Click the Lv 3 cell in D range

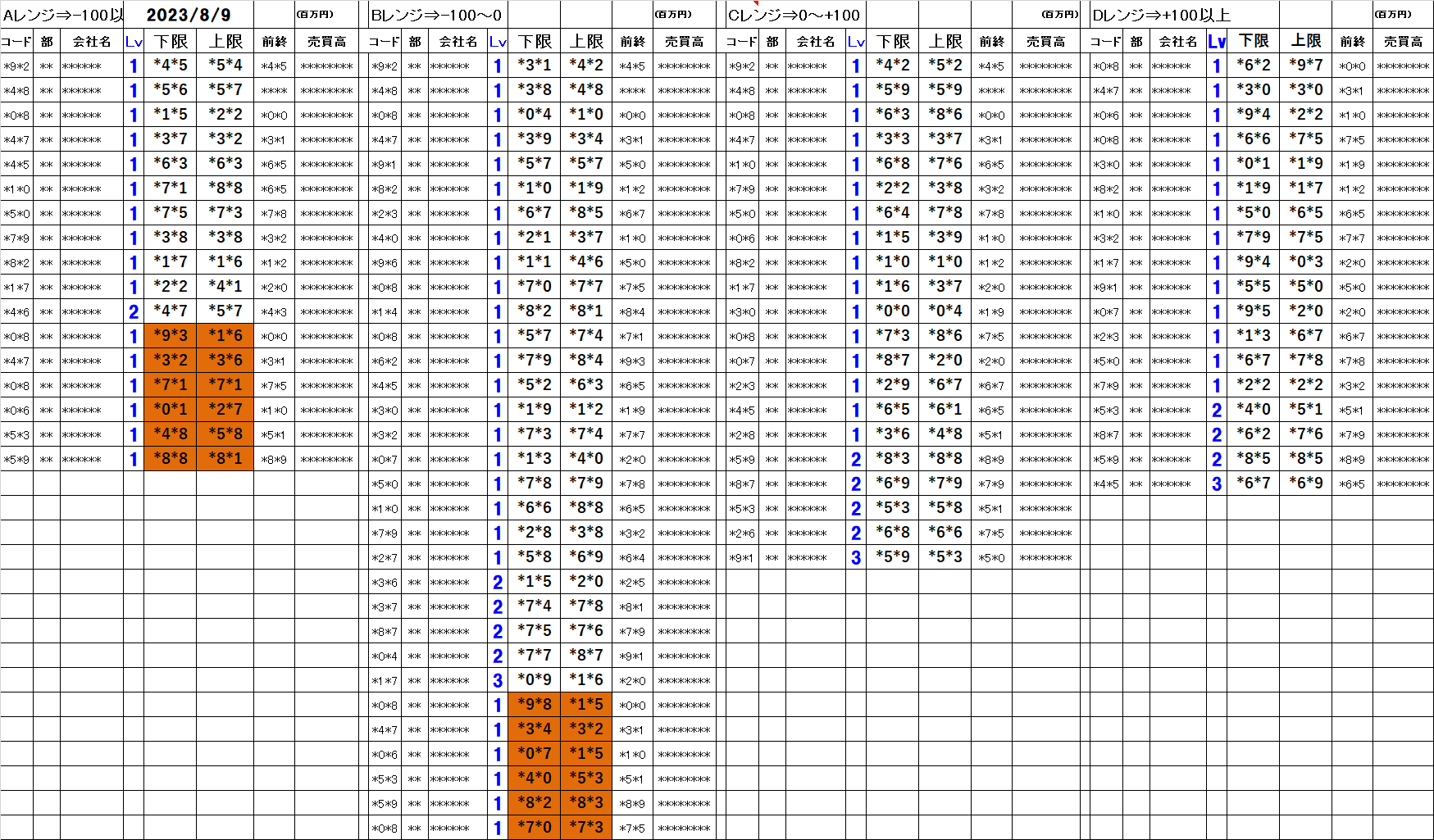(1217, 484)
